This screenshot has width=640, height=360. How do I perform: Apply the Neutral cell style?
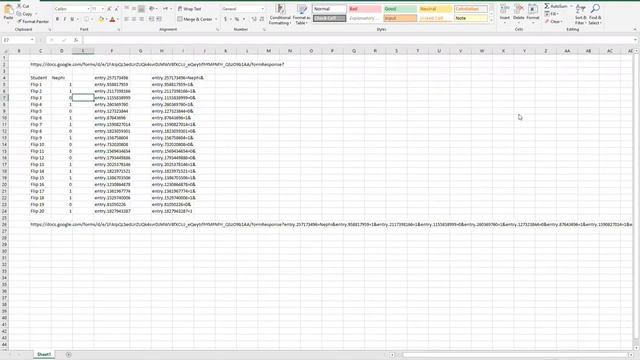(436, 9)
